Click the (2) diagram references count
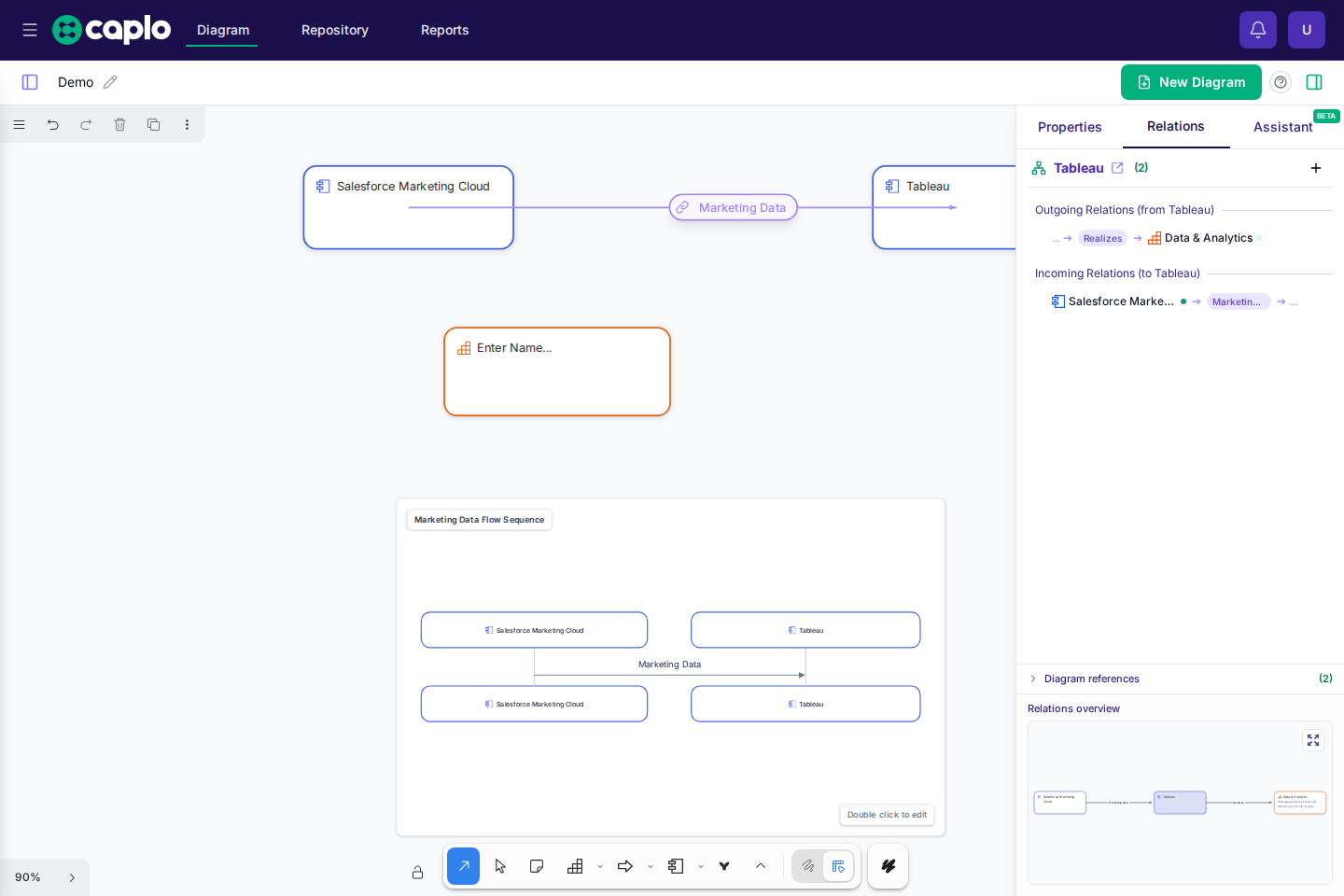Screen dimensions: 1344x896 [1325, 679]
